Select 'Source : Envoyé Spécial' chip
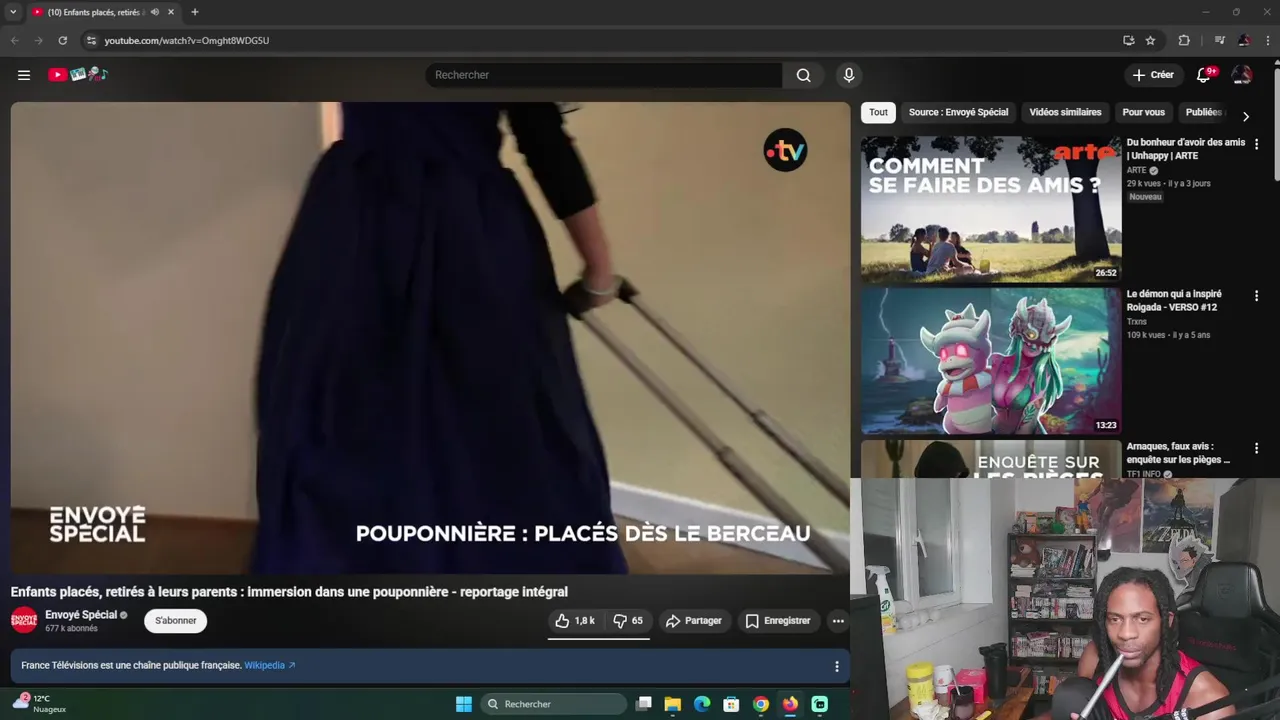This screenshot has height=720, width=1280. (x=958, y=112)
